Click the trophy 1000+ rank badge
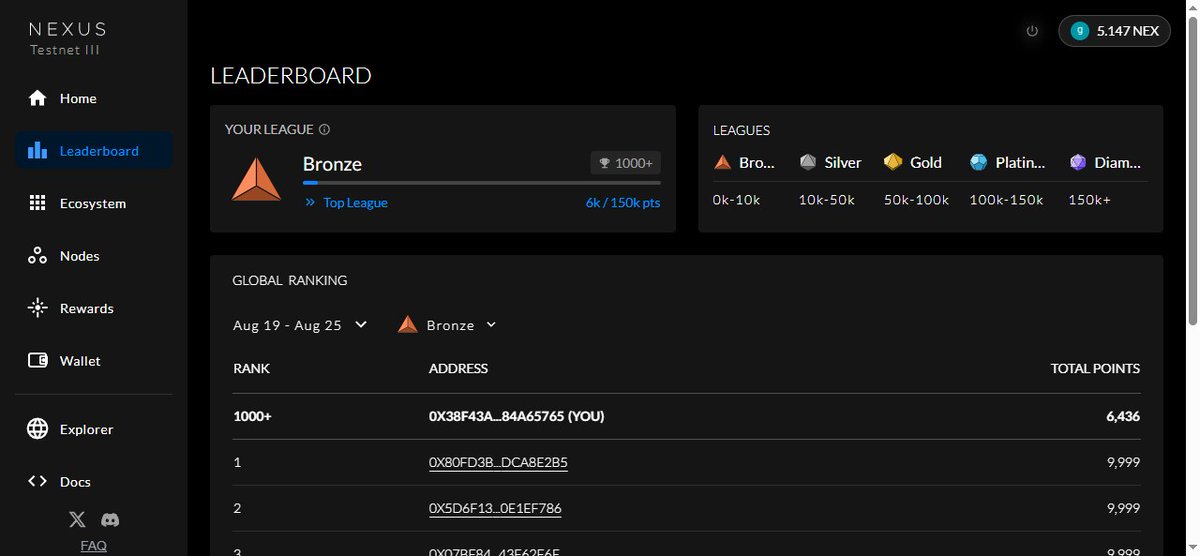Screen dimensions: 1200x556 click(x=625, y=163)
